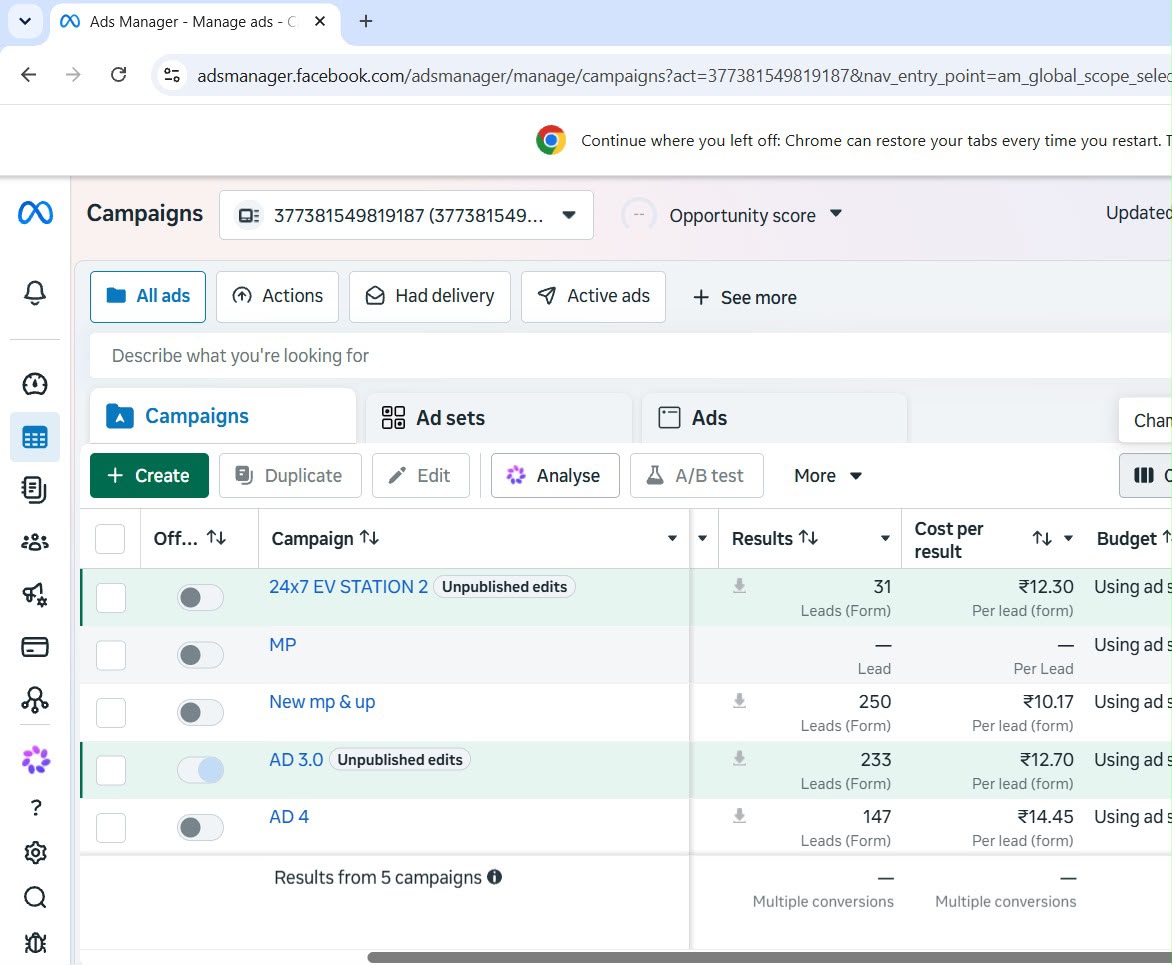Screen dimensions: 1172x965
Task: Click the horizontal scrollbar at bottom
Action: [770, 958]
